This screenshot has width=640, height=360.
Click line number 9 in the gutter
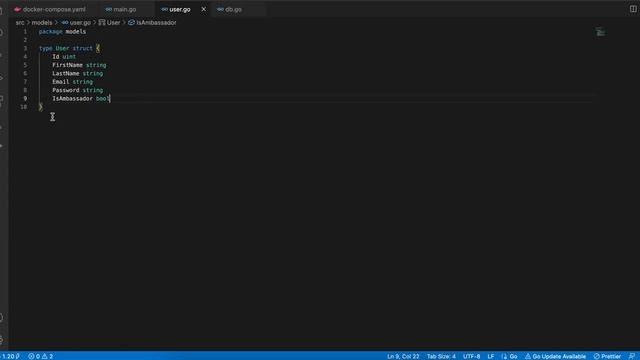25,98
